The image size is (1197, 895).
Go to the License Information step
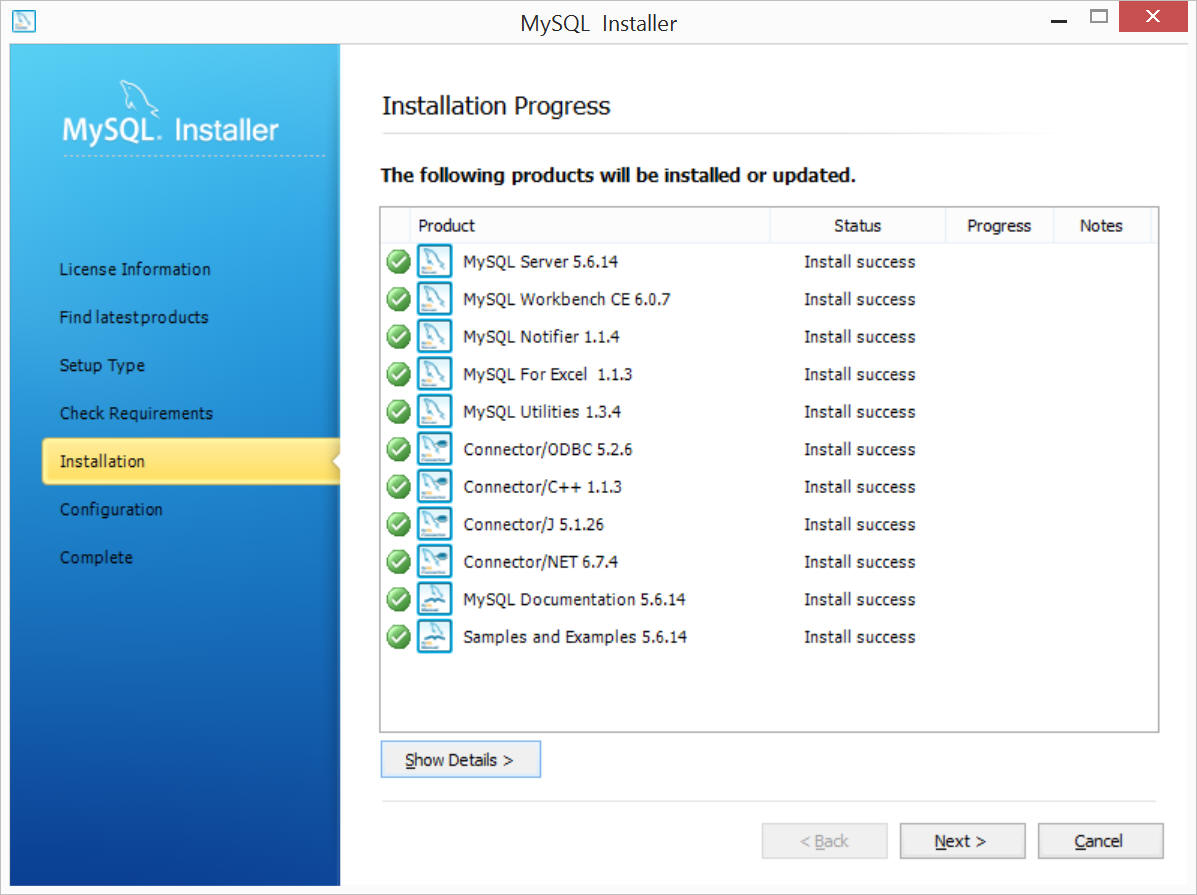point(135,270)
